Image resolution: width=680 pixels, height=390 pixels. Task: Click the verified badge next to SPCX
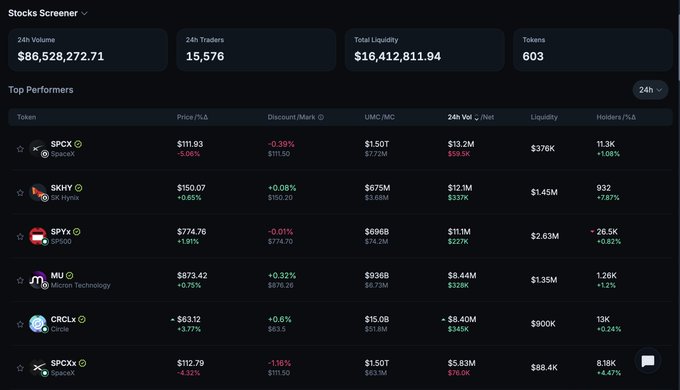(x=78, y=144)
